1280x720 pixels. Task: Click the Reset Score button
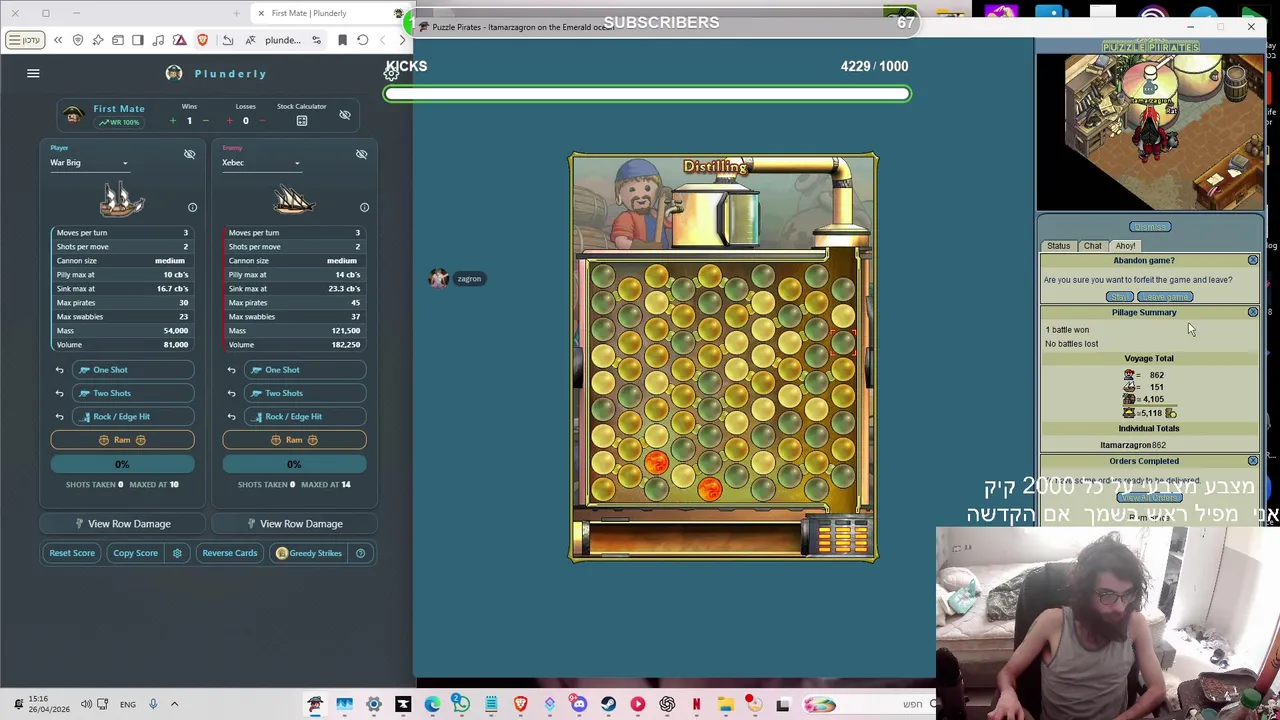point(72,553)
